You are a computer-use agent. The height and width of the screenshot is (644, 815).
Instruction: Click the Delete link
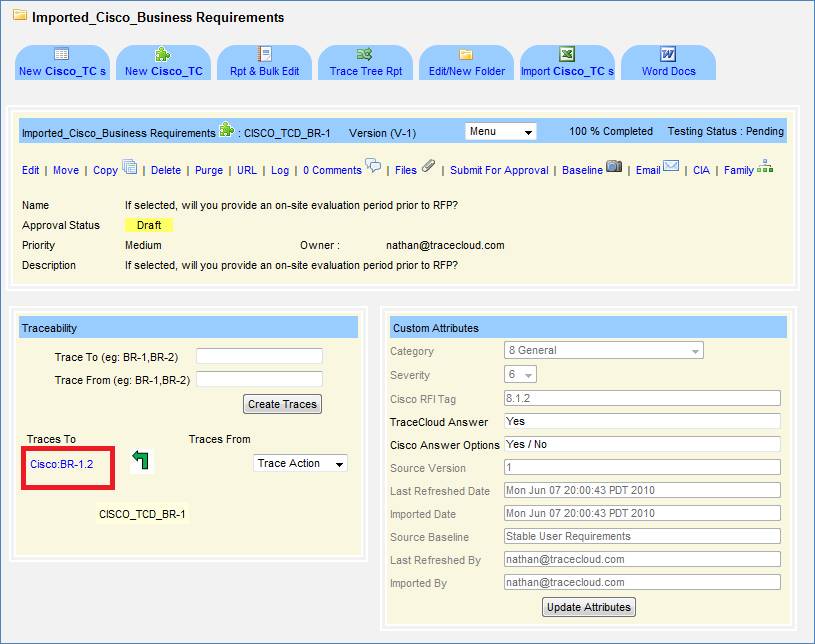point(166,170)
